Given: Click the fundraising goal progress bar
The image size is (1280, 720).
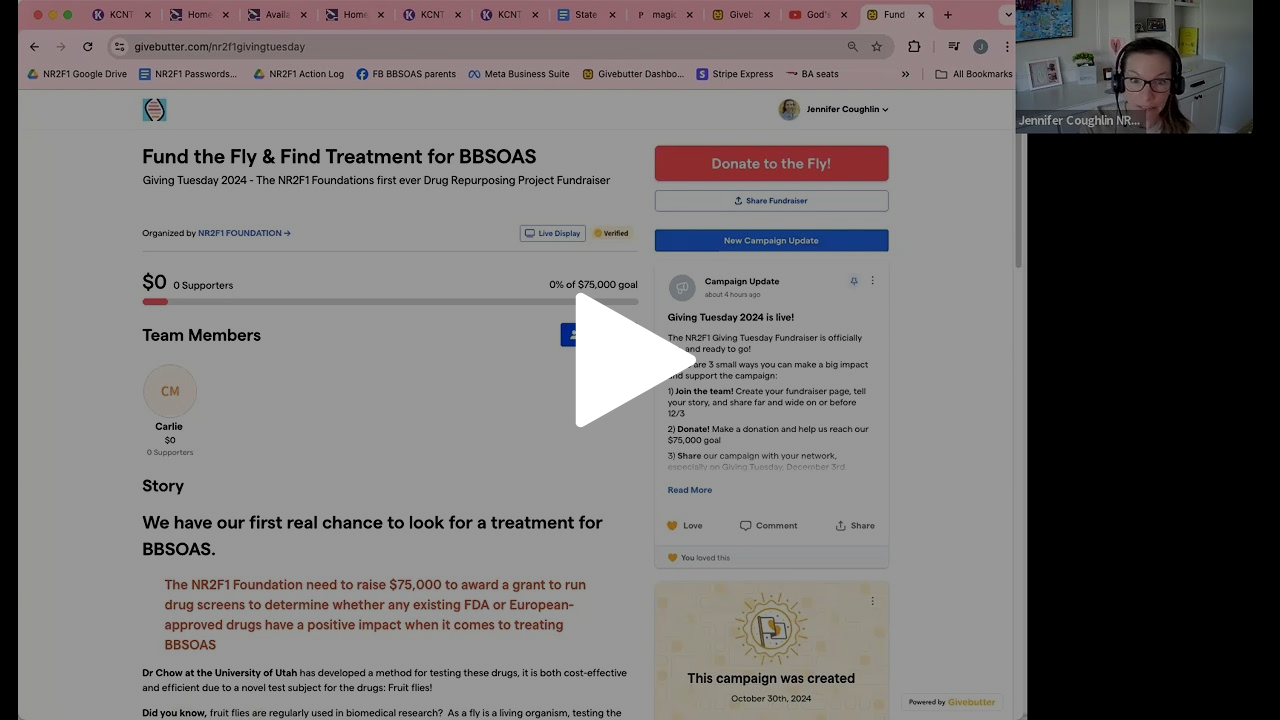Looking at the screenshot, I should [390, 301].
